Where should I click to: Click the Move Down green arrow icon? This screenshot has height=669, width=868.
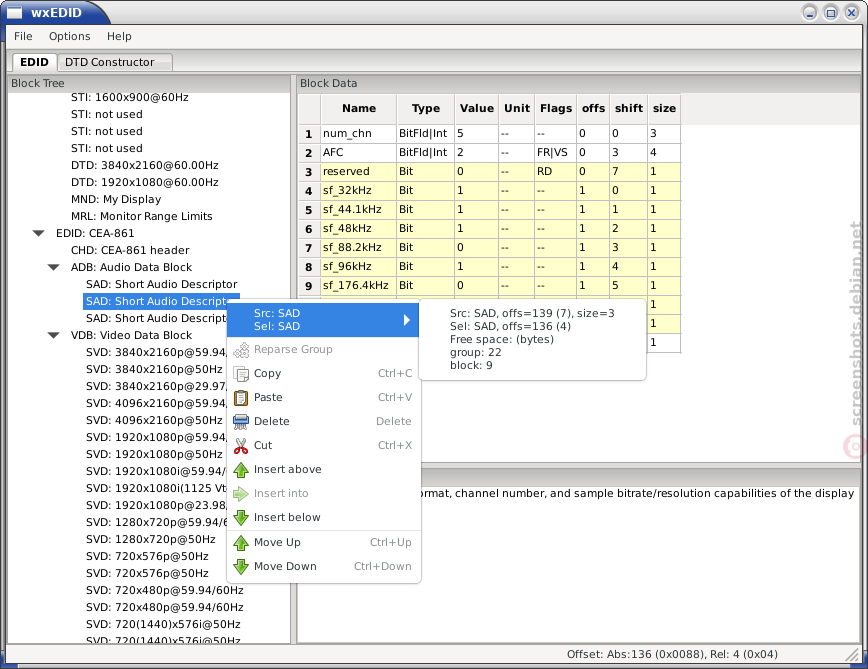pos(241,567)
